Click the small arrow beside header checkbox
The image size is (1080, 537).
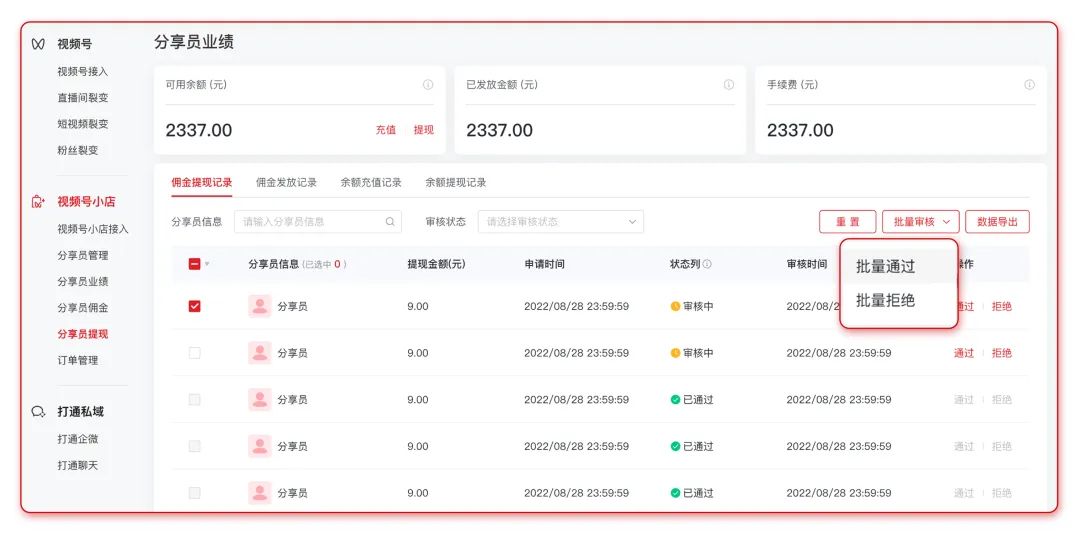208,265
